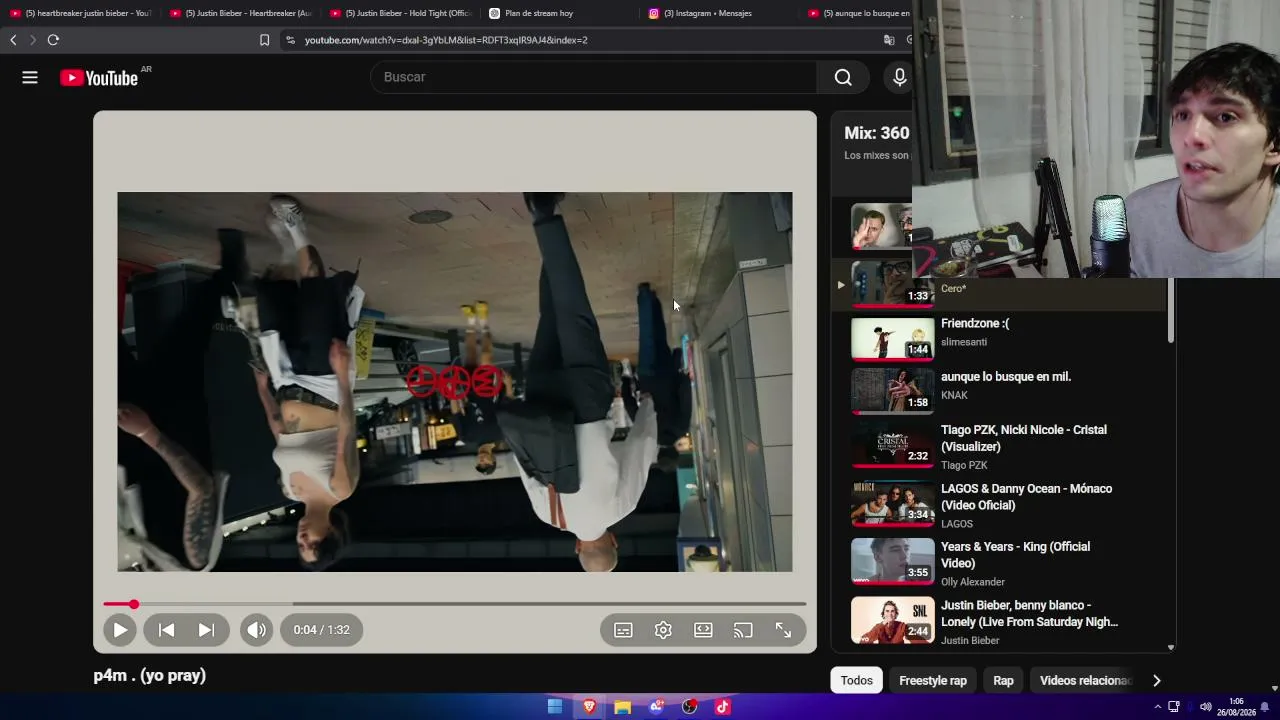
Task: Click the 'Olly Alexander' channel name
Action: click(x=973, y=582)
